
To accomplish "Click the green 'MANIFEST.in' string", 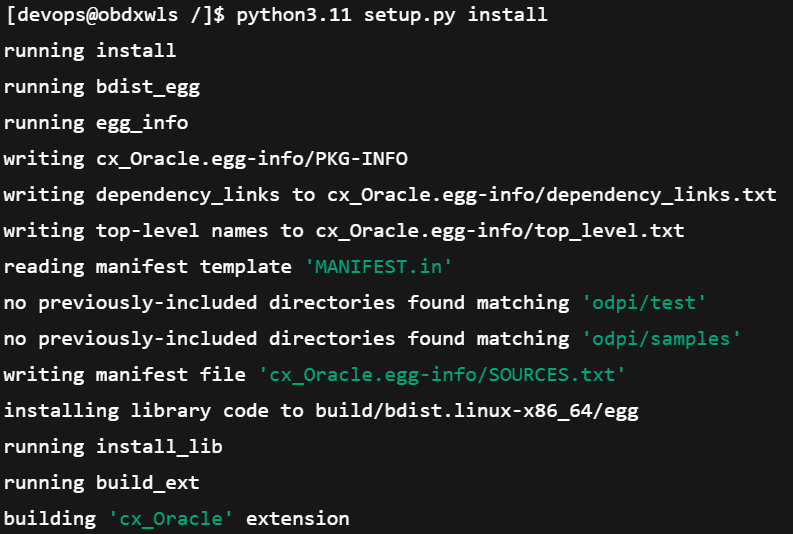I will click(378, 266).
